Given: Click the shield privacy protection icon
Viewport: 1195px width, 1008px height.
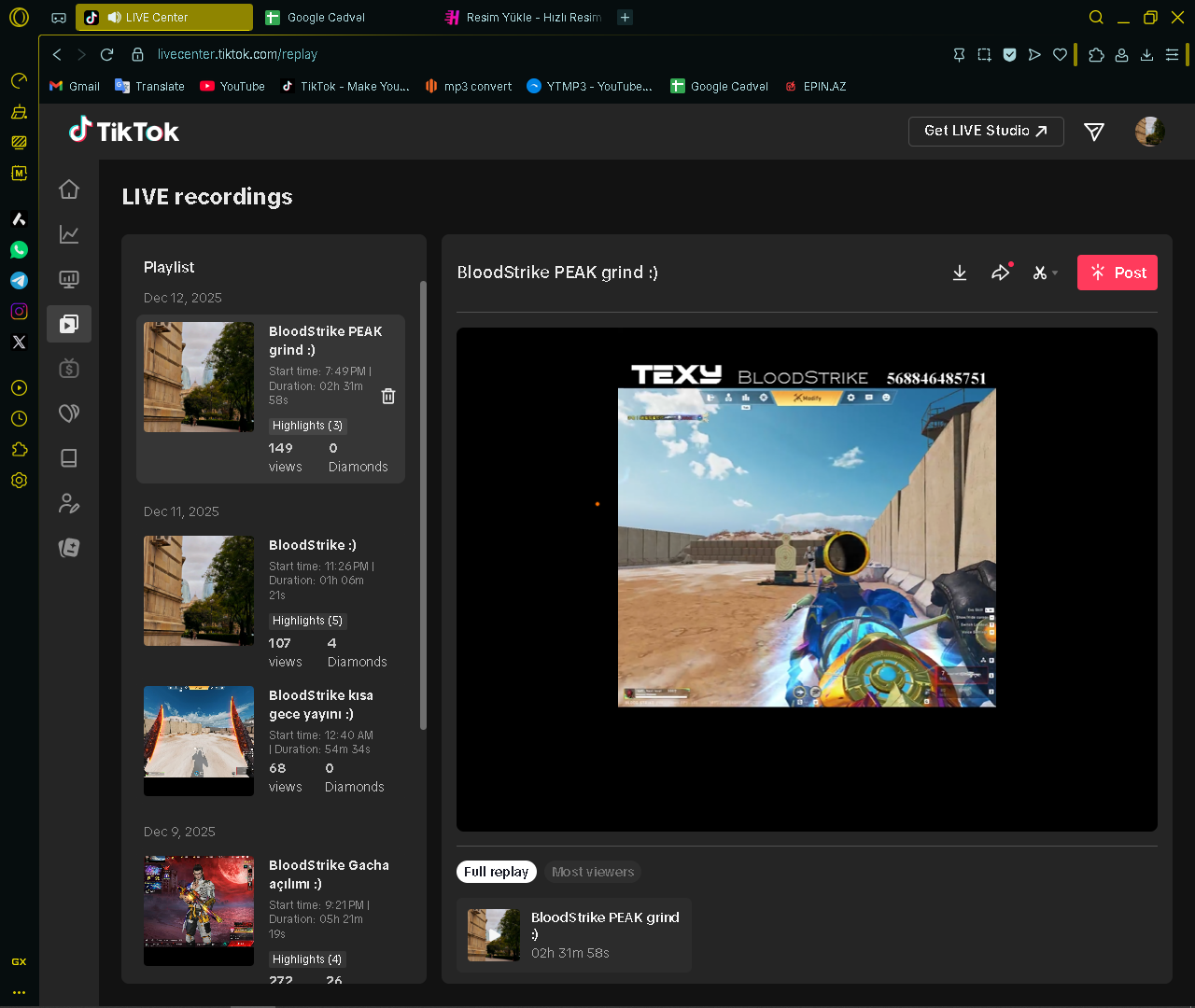Looking at the screenshot, I should click(1009, 55).
